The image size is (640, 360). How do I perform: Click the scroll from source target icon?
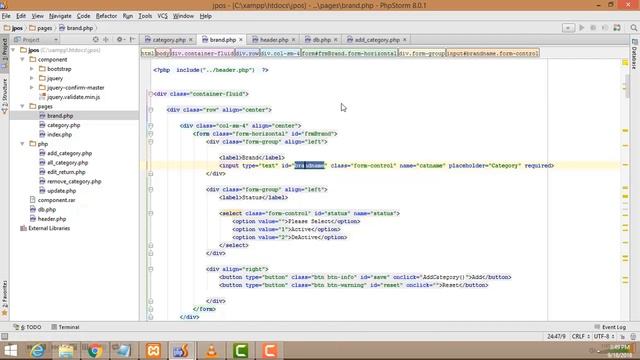(x=96, y=40)
